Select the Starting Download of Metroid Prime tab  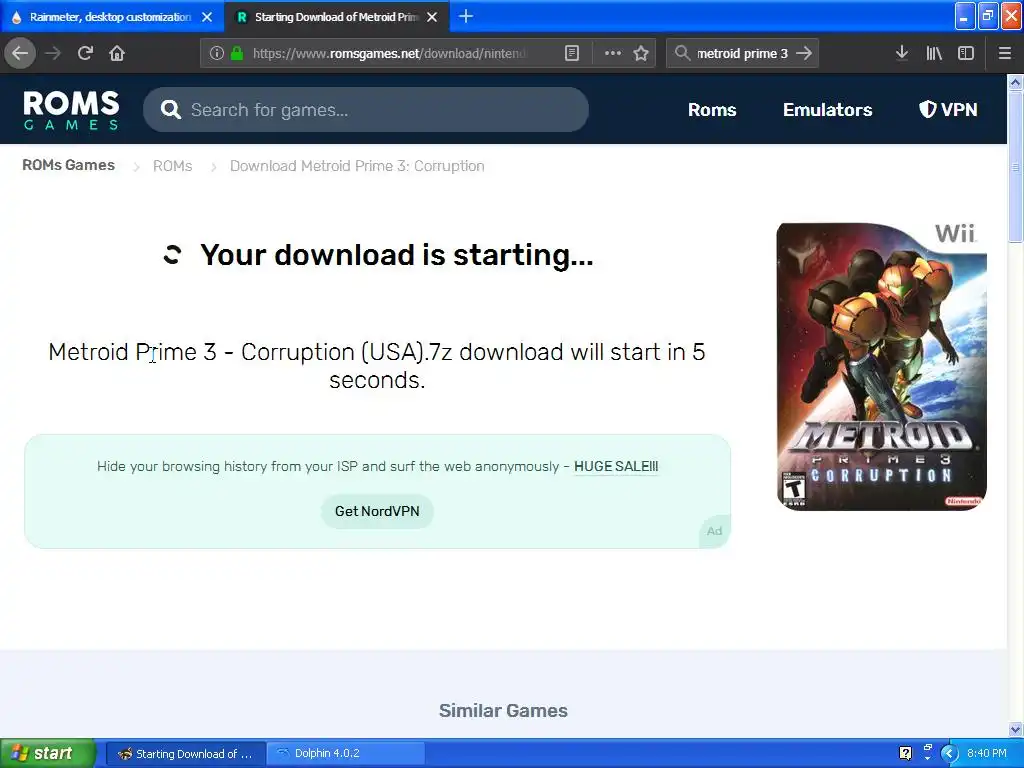point(336,17)
